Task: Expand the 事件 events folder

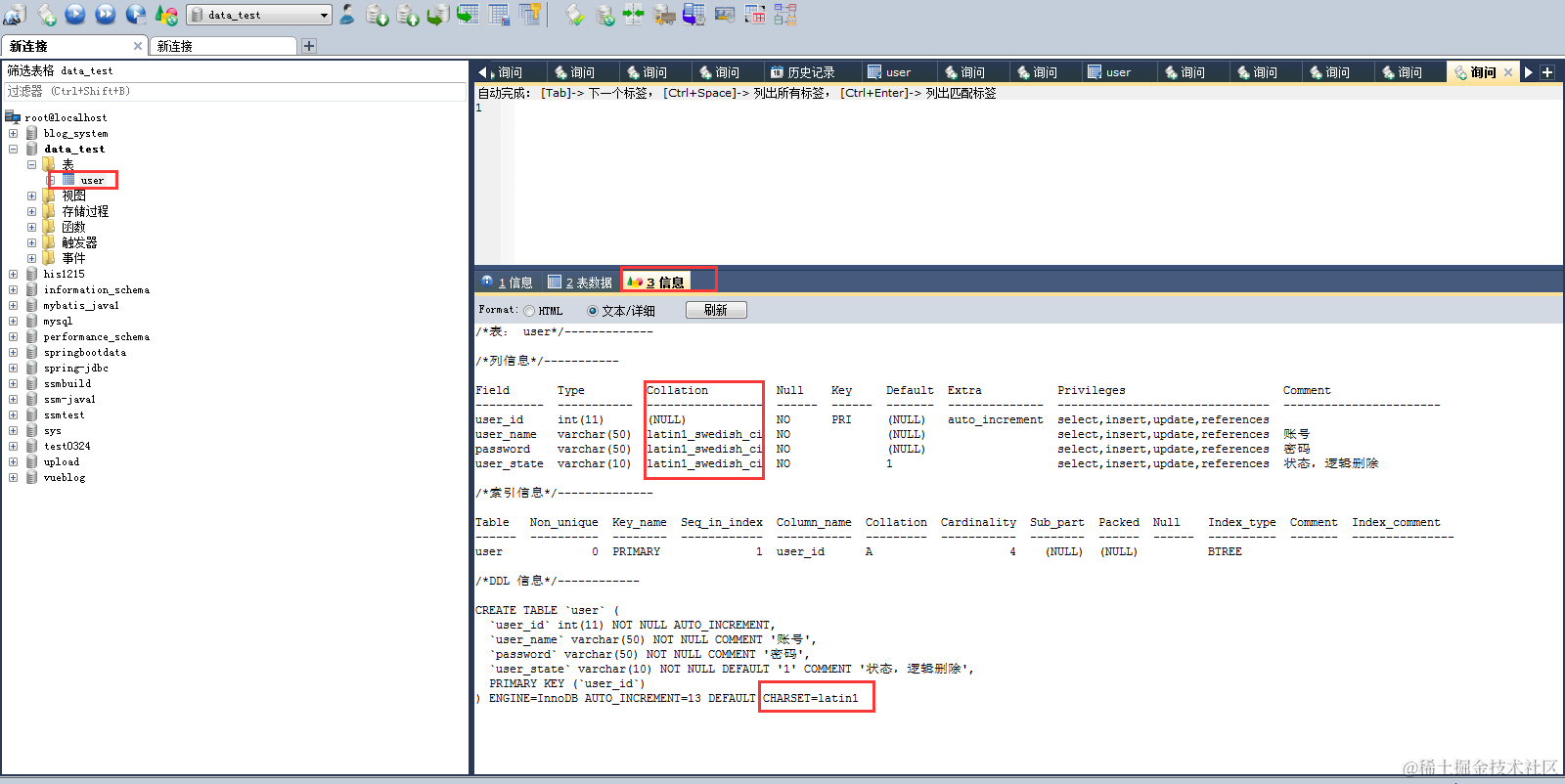Action: pos(31,258)
